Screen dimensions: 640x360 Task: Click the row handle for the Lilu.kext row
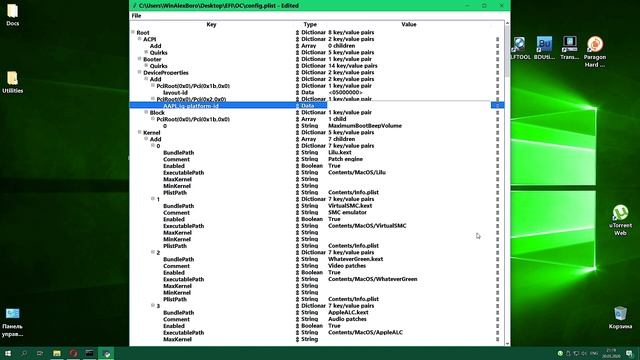click(x=497, y=153)
